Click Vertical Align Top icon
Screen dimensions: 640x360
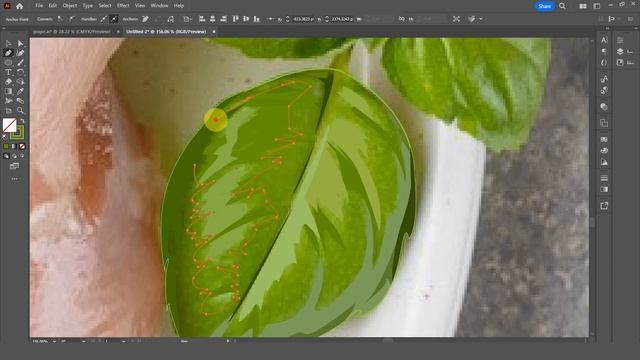pyautogui.click(x=235, y=19)
